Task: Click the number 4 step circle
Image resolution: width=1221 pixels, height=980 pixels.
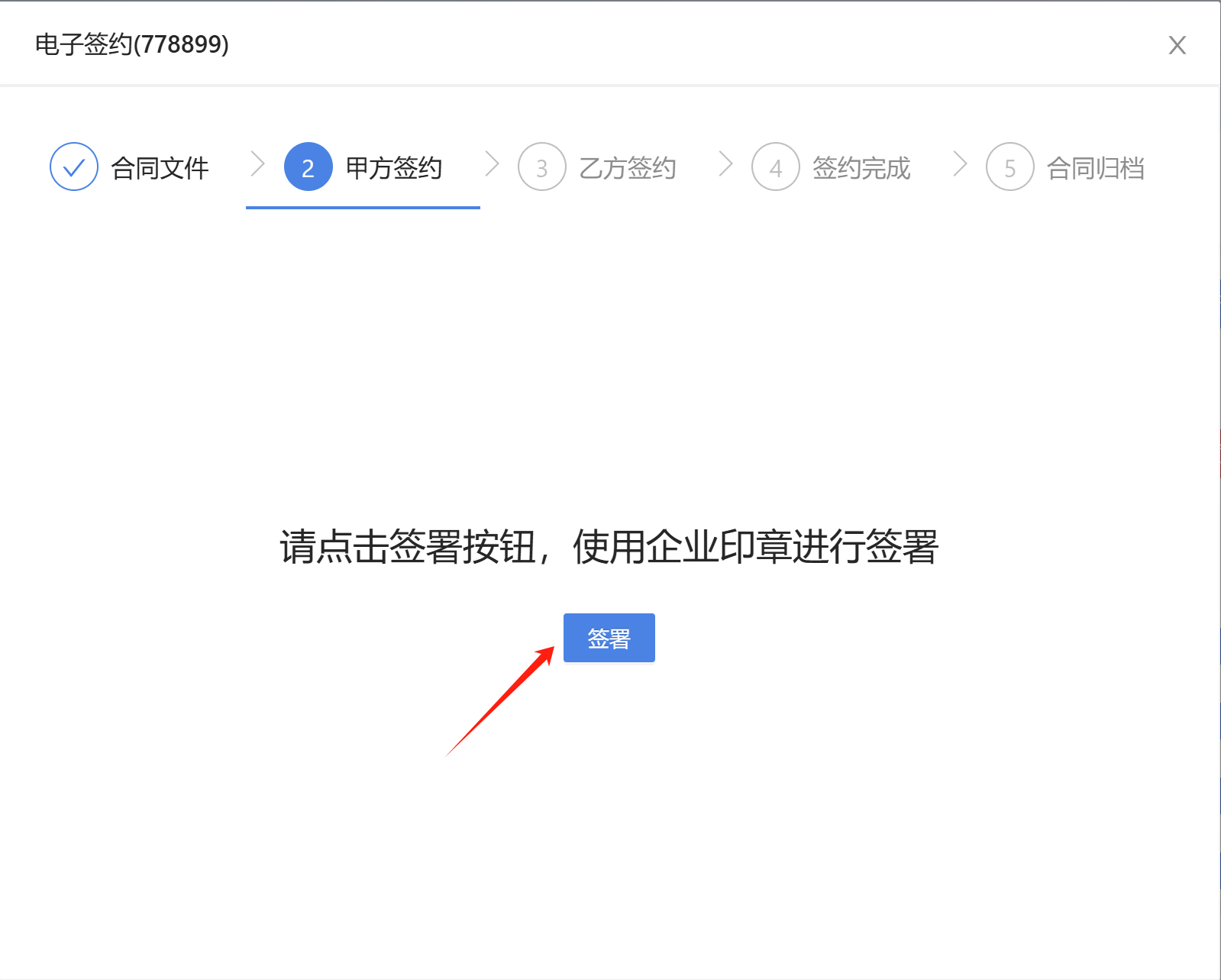Action: (x=775, y=167)
